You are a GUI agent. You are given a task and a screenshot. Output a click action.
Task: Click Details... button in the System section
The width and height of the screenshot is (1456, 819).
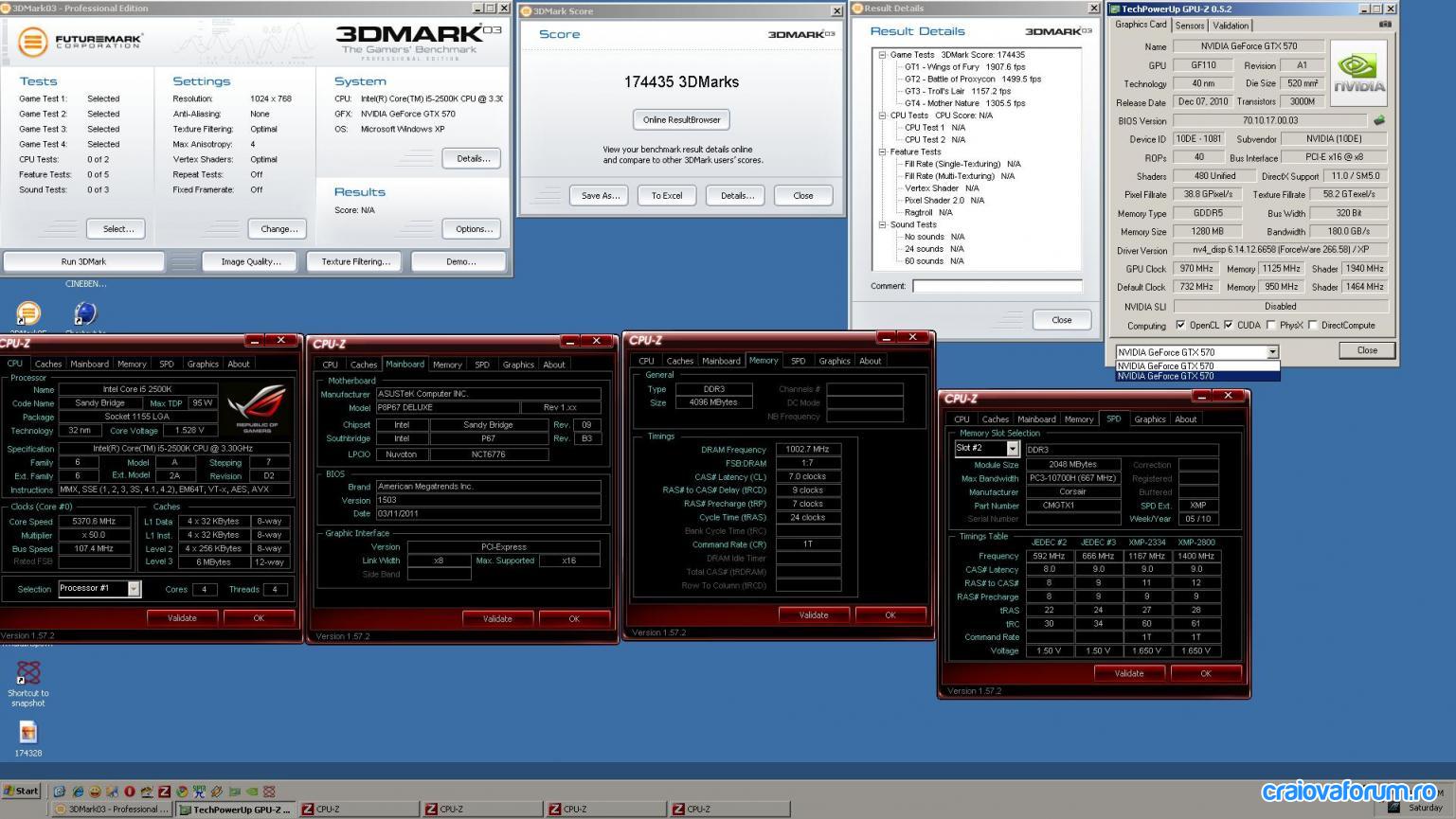(474, 158)
